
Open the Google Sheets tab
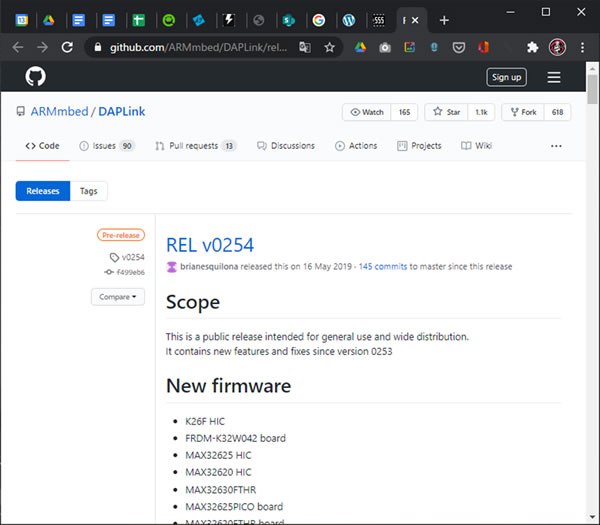click(x=139, y=20)
